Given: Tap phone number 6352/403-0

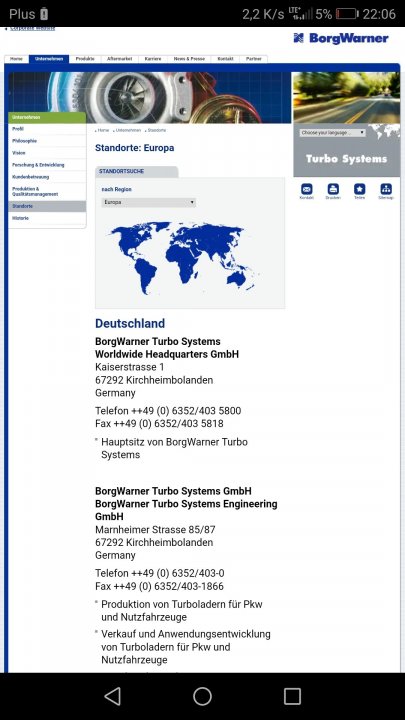Looking at the screenshot, I should (x=198, y=573).
